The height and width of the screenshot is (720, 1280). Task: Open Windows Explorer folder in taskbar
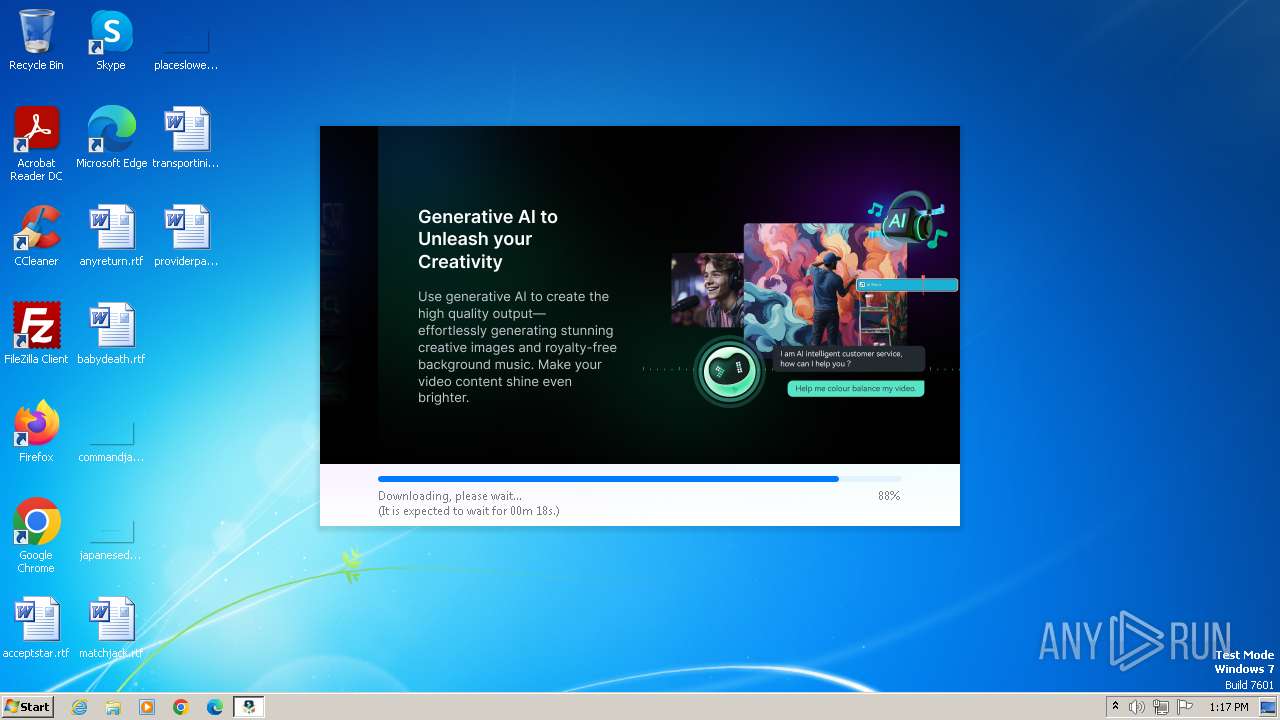click(x=113, y=707)
